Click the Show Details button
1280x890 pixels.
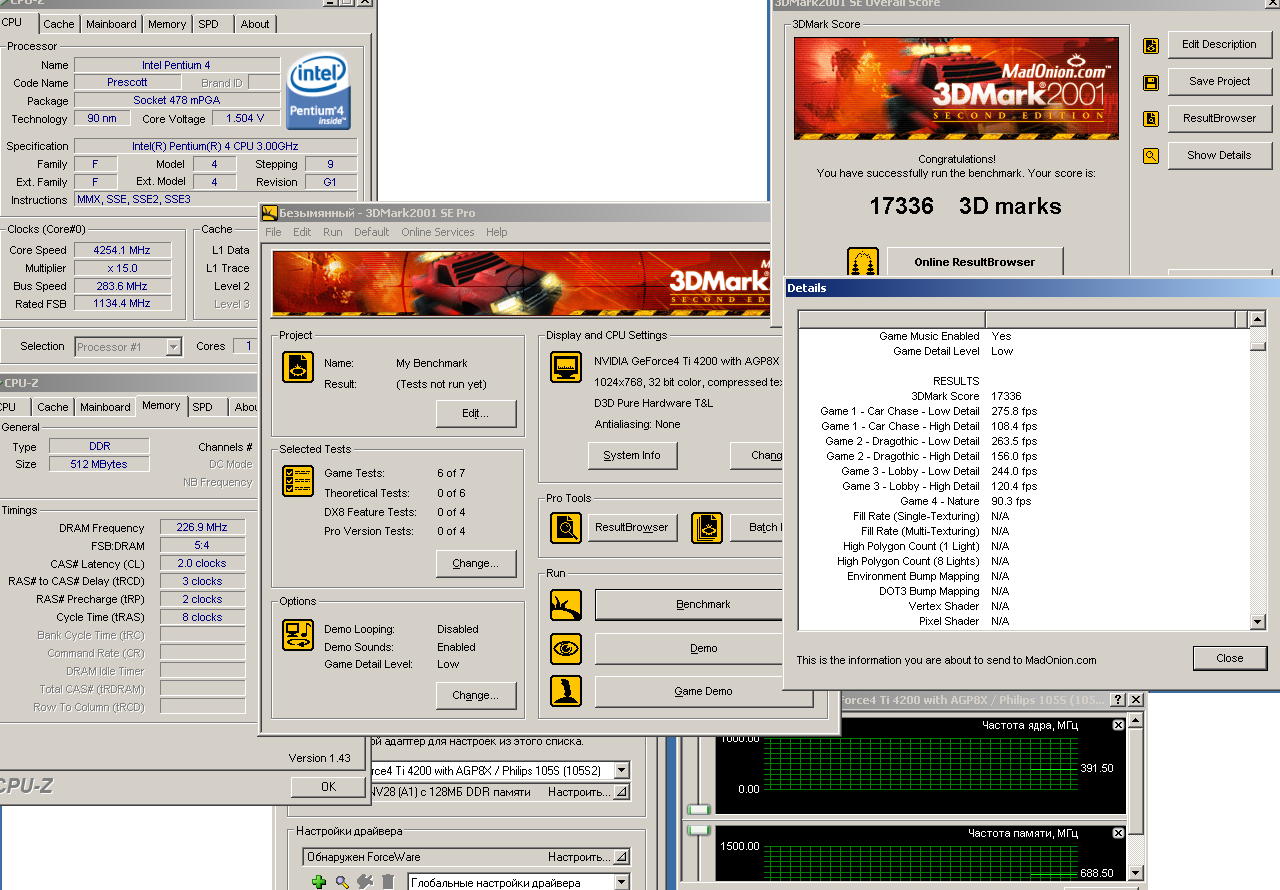click(x=1219, y=156)
